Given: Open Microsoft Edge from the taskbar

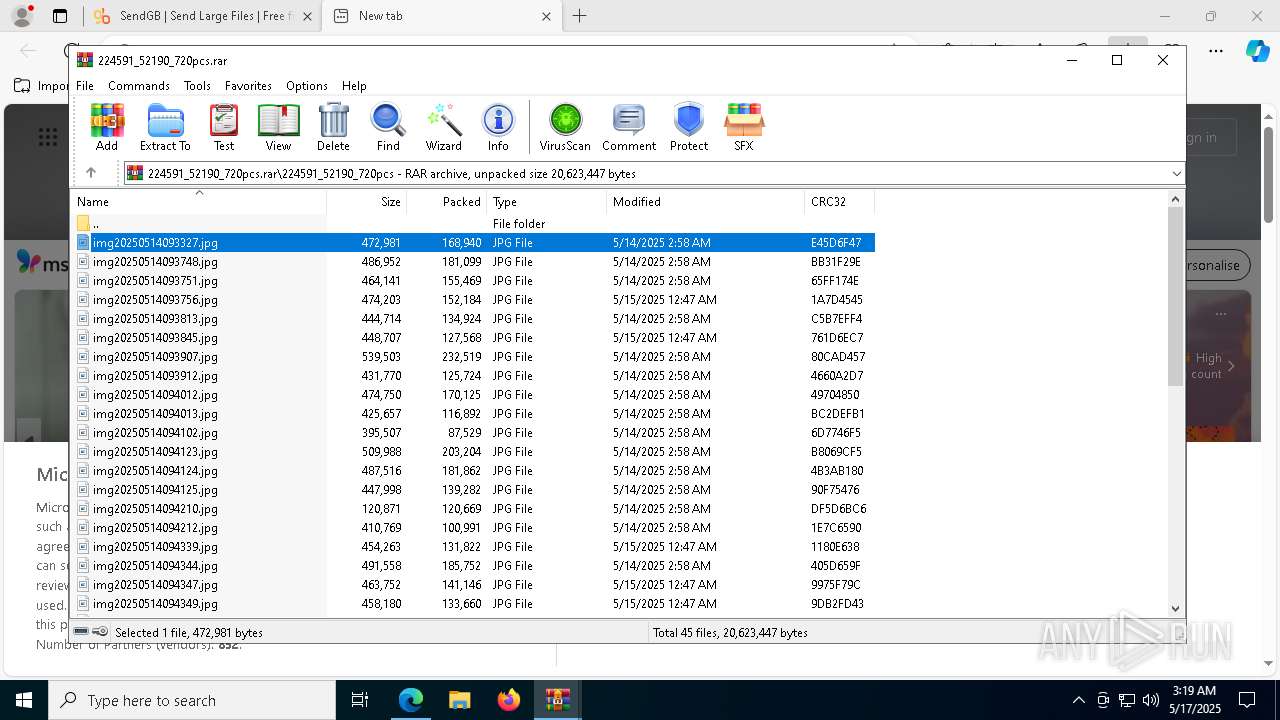Looking at the screenshot, I should click(x=411, y=700).
